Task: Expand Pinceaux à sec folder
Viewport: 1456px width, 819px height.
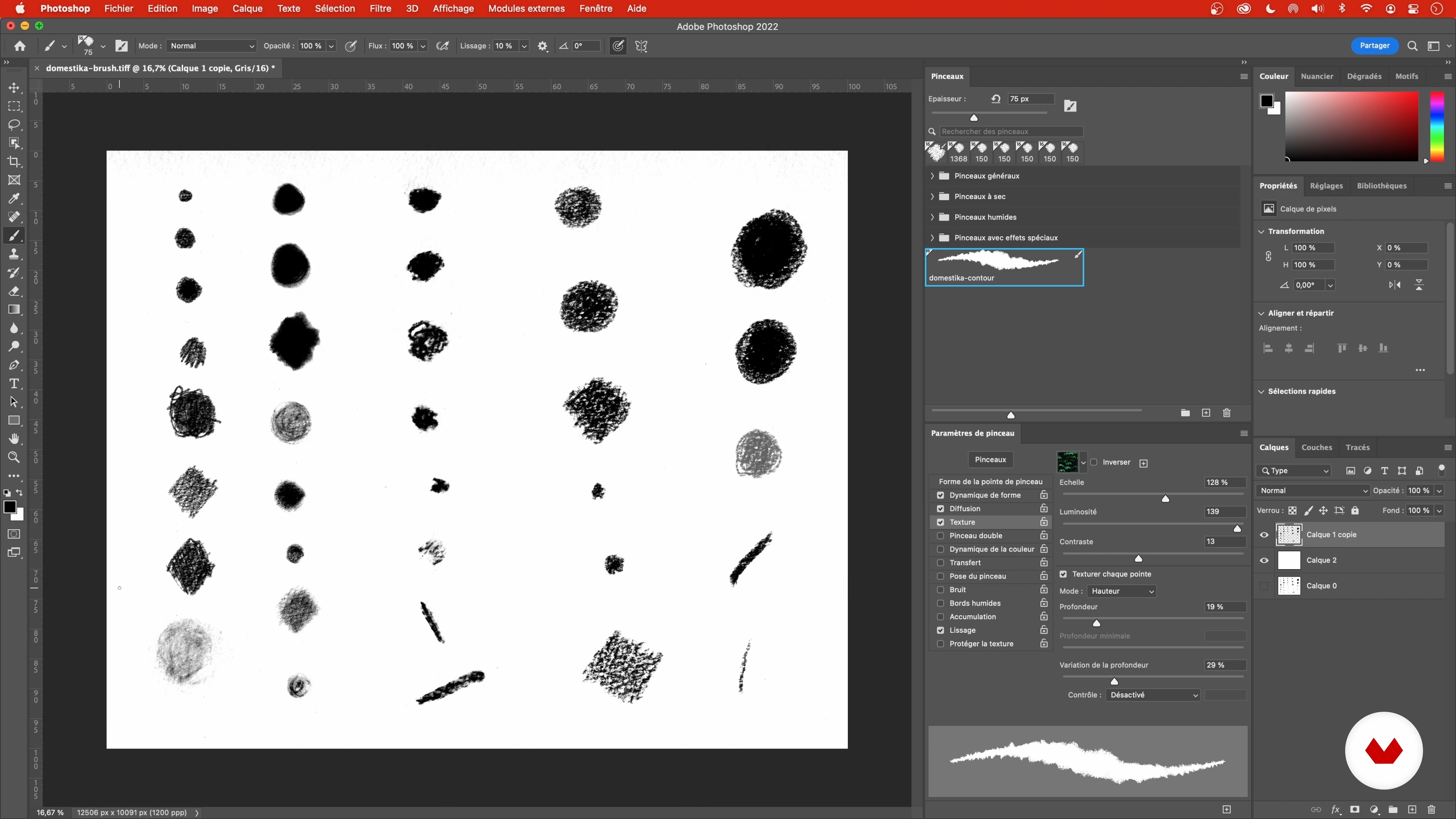Action: pos(932,197)
